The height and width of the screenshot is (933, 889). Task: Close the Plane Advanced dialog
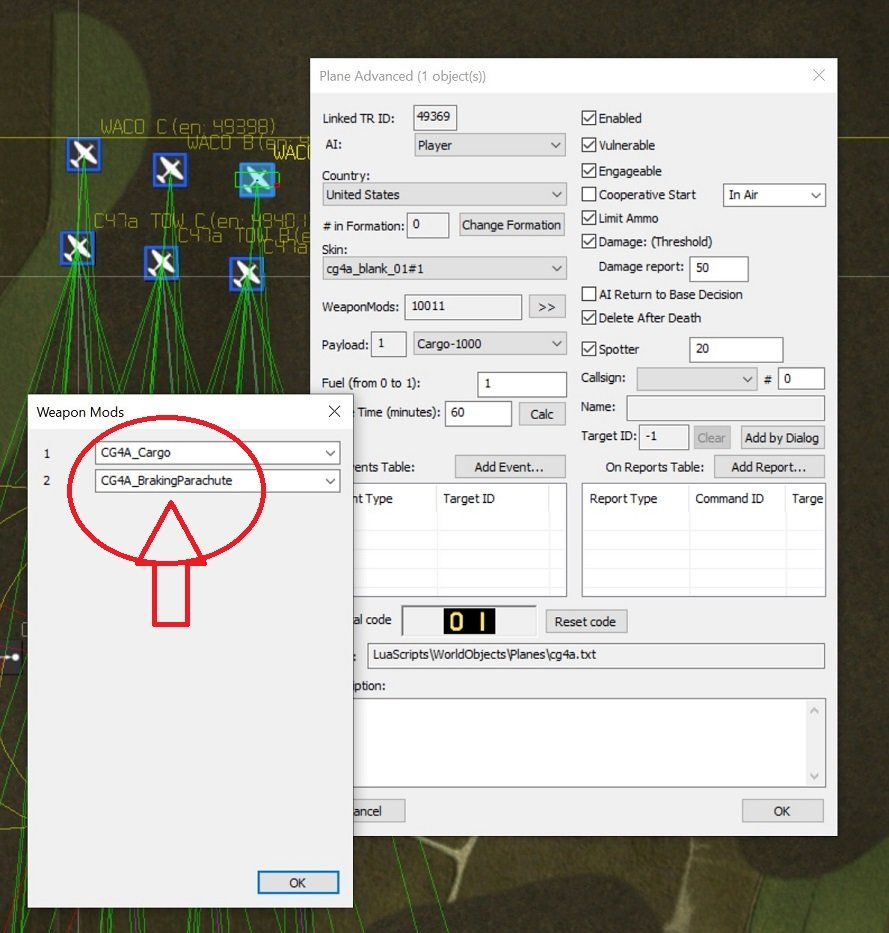(819, 75)
